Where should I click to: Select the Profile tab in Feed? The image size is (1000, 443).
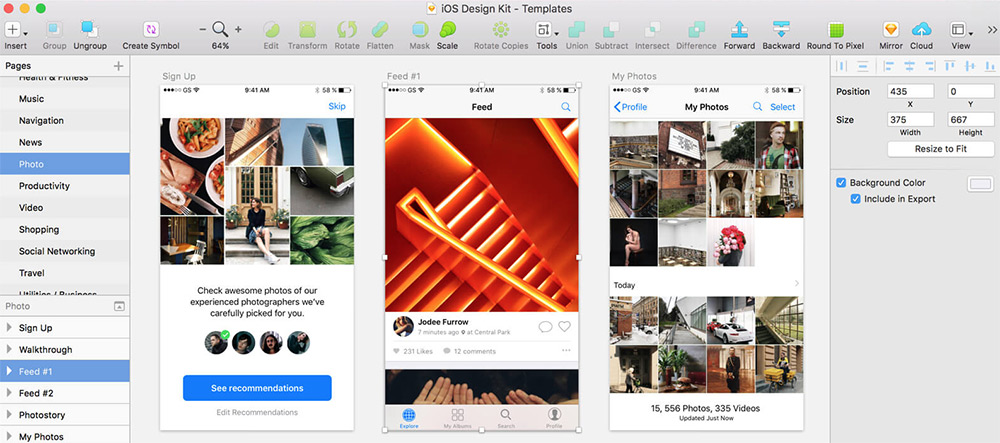tap(554, 418)
